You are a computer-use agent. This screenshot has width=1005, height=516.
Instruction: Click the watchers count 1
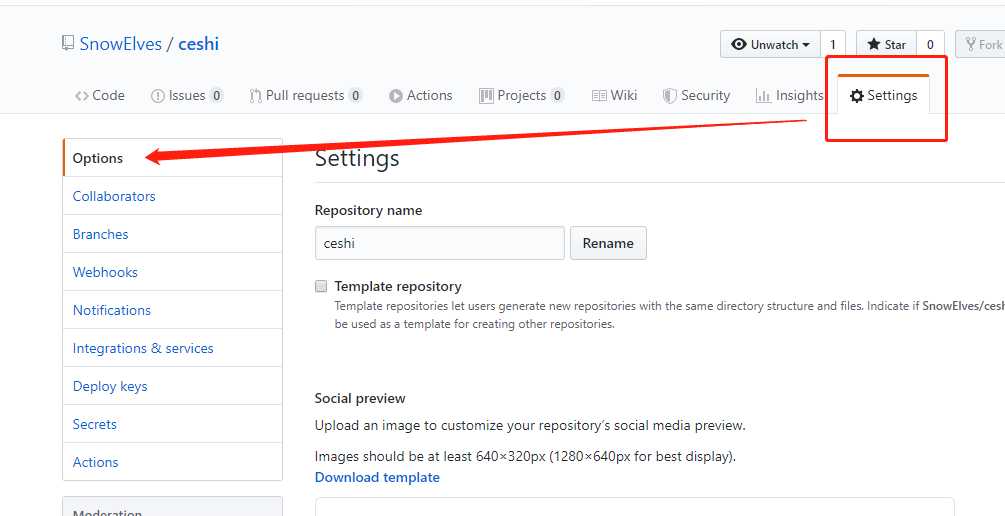(833, 44)
